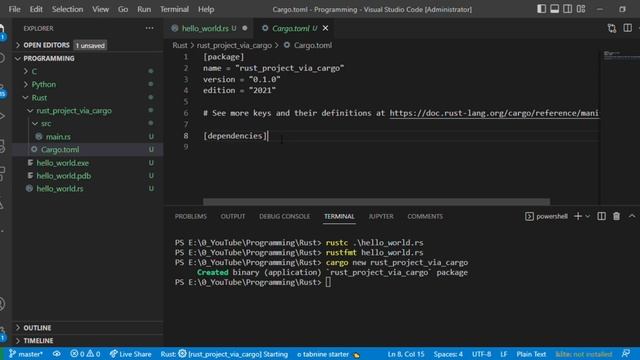Kill terminal with the trash icon
The height and width of the screenshot is (360, 640).
click(616, 216)
